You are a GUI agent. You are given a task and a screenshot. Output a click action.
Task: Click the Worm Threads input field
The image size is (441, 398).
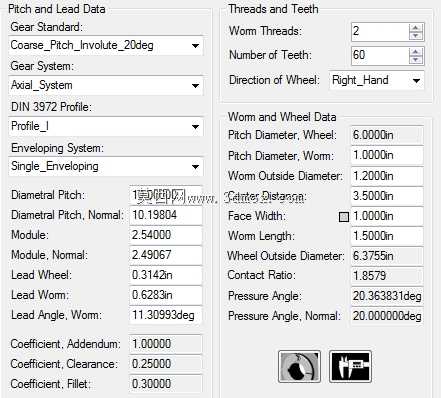pyautogui.click(x=380, y=32)
